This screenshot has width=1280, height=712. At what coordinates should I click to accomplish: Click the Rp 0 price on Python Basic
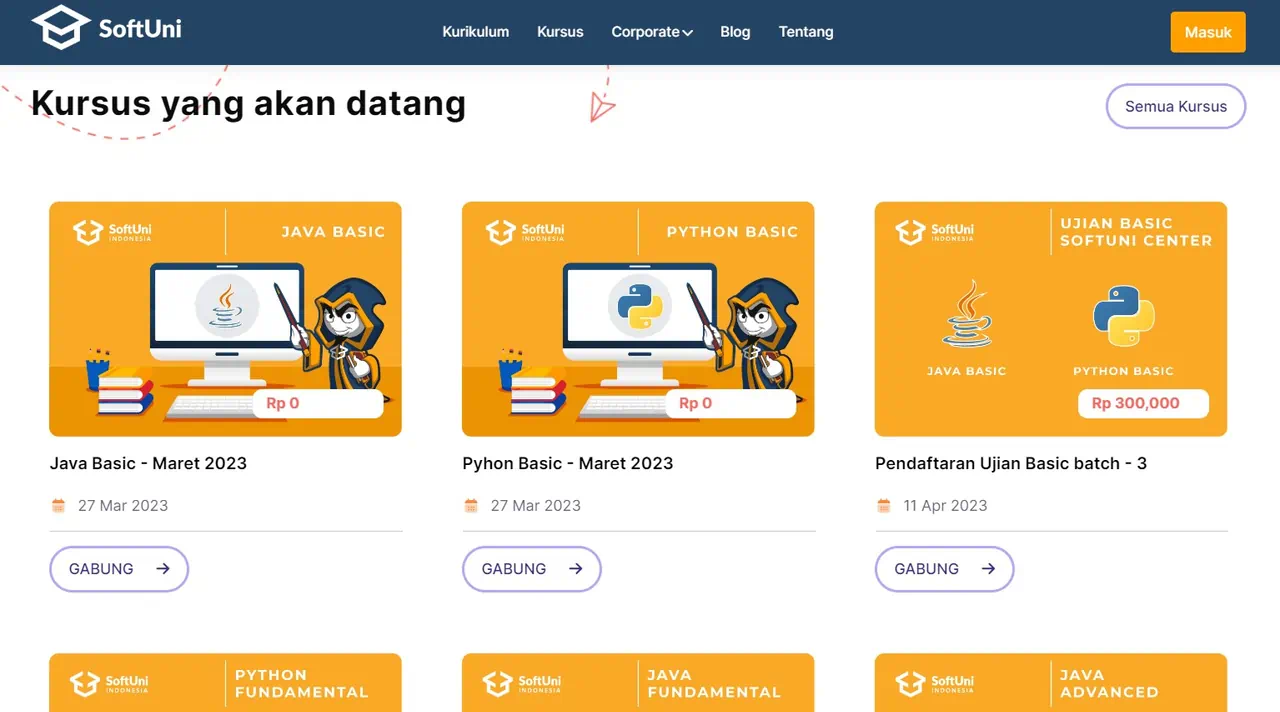[x=696, y=403]
